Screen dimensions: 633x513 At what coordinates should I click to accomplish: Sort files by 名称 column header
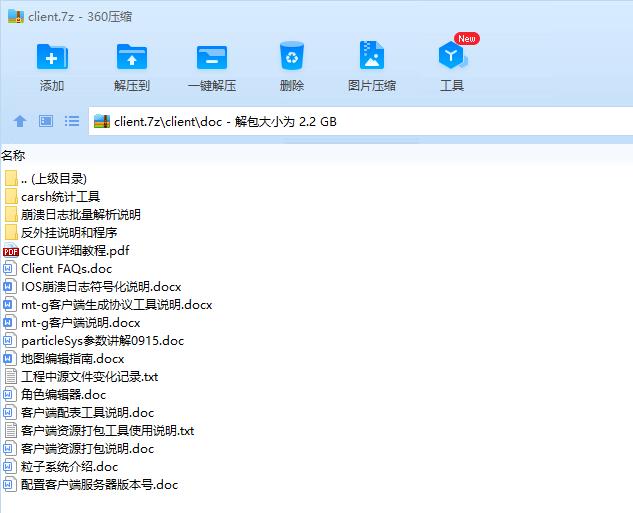(x=14, y=155)
